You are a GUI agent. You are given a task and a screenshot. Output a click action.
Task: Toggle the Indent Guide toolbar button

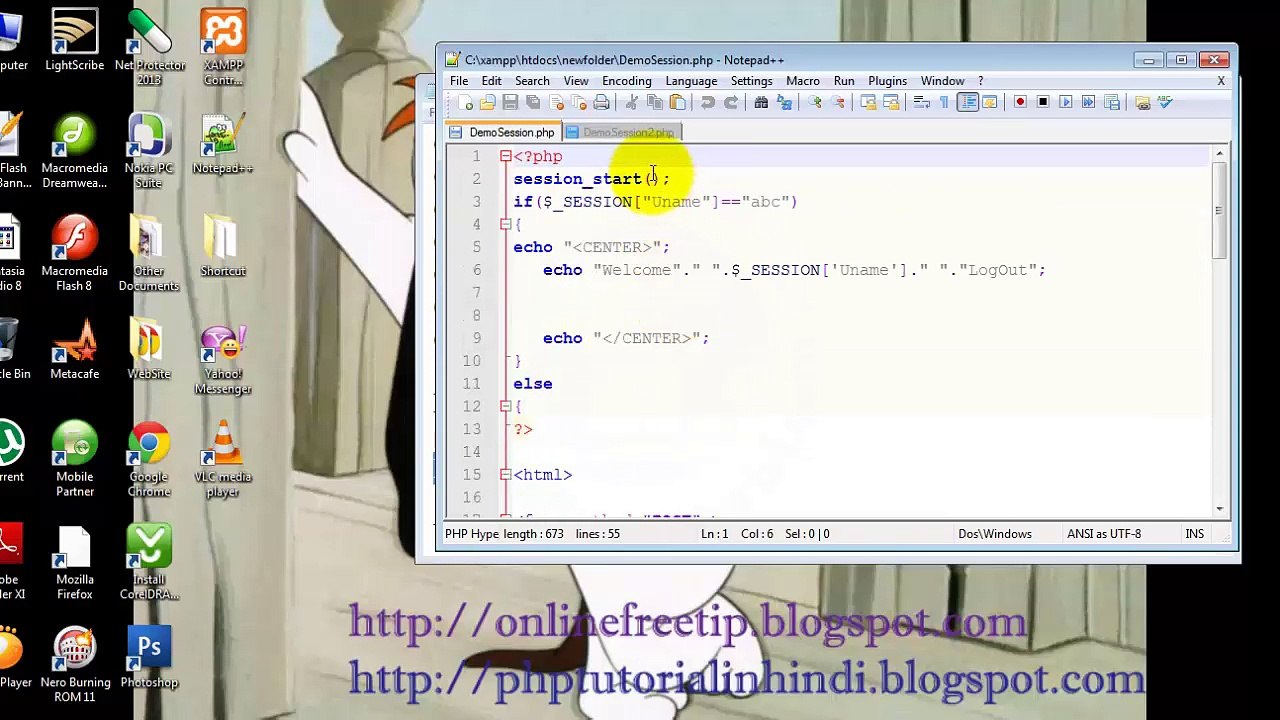pyautogui.click(x=969, y=102)
